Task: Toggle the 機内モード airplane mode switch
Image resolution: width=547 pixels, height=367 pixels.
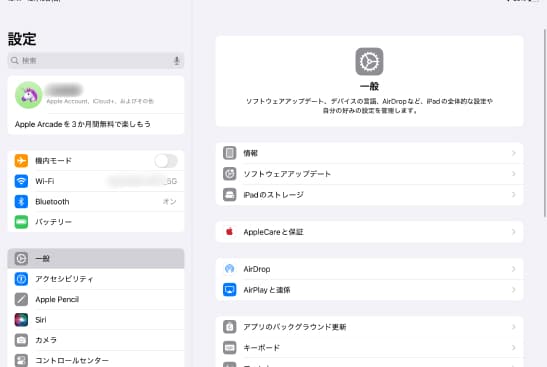Action: [x=166, y=161]
